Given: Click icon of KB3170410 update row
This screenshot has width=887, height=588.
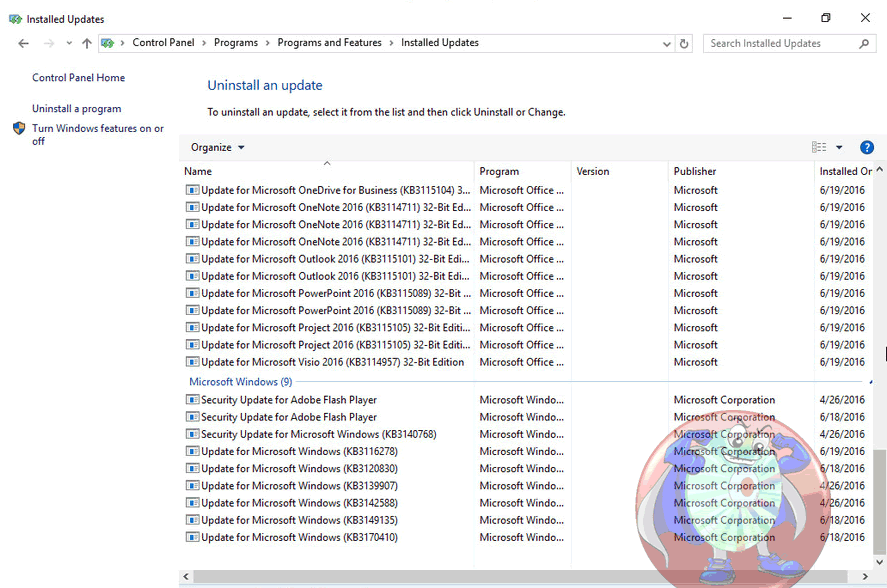Looking at the screenshot, I should [x=192, y=537].
